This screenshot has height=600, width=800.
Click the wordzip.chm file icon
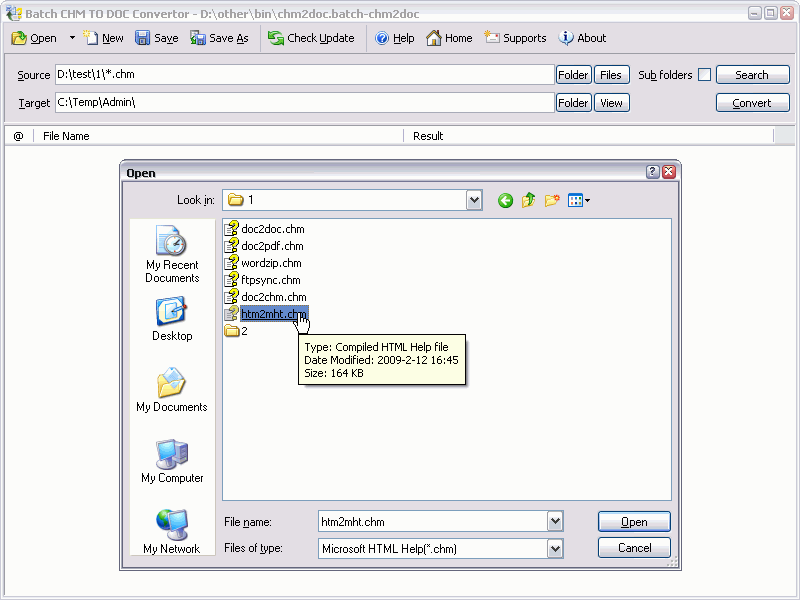click(232, 263)
